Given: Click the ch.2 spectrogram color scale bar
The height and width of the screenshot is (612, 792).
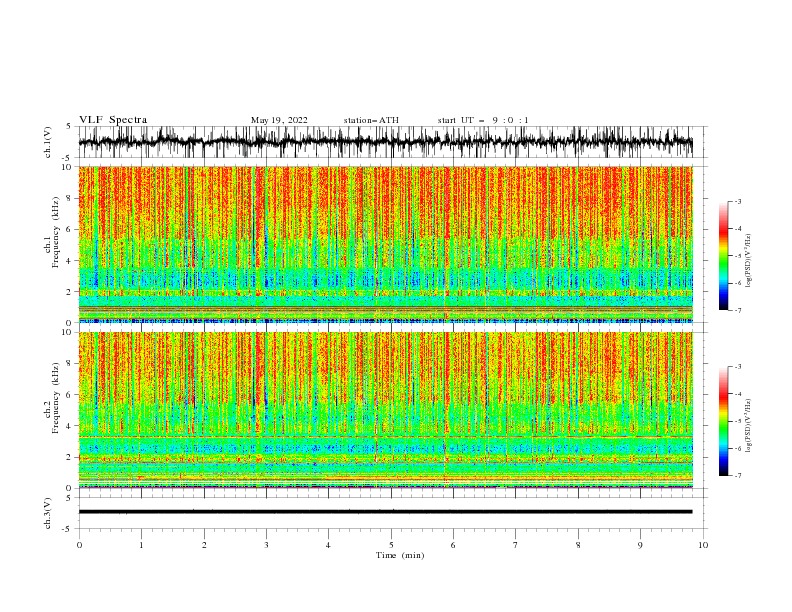Looking at the screenshot, I should [x=723, y=421].
